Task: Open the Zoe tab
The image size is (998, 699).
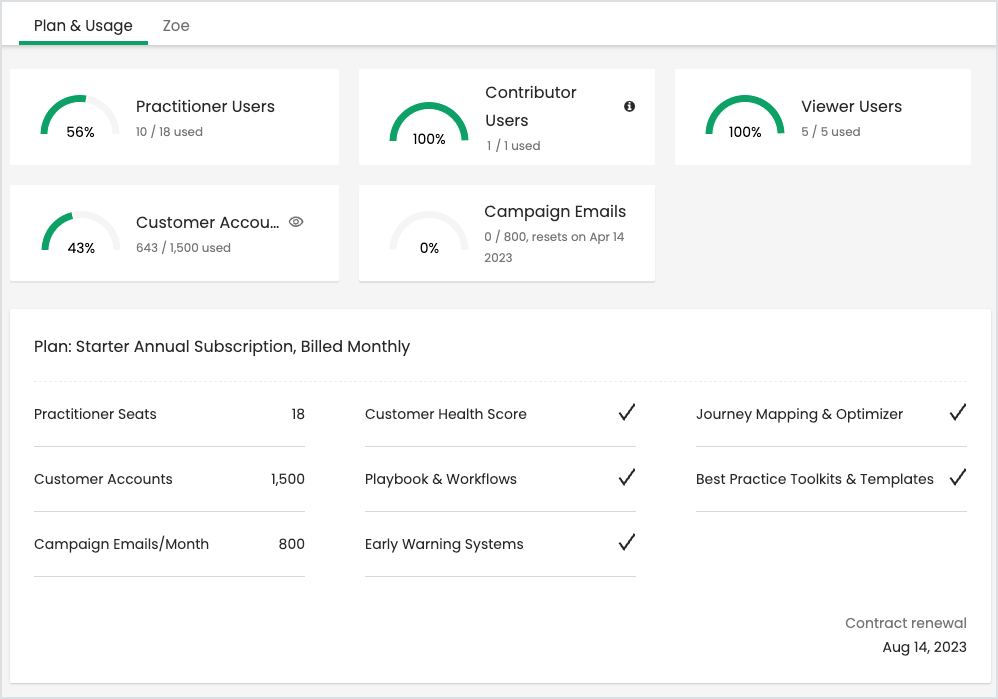Action: coord(176,25)
